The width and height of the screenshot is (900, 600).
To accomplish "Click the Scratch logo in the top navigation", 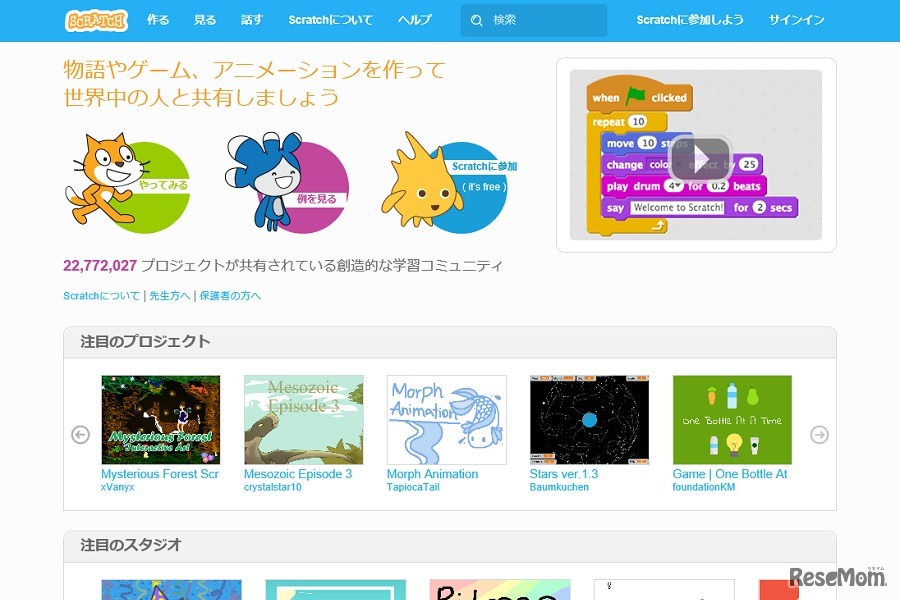I will point(96,20).
